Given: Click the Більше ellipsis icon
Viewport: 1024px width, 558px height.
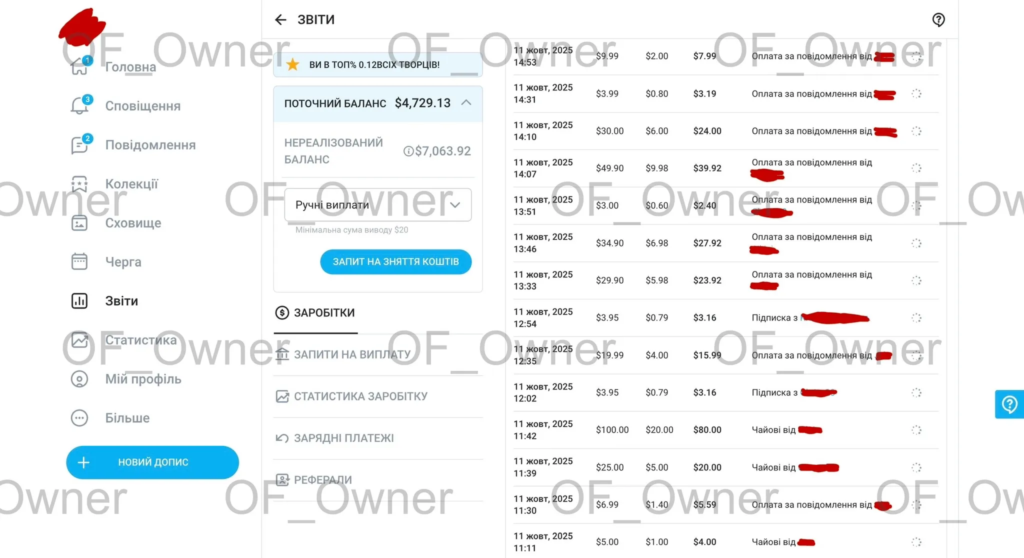Looking at the screenshot, I should (80, 418).
